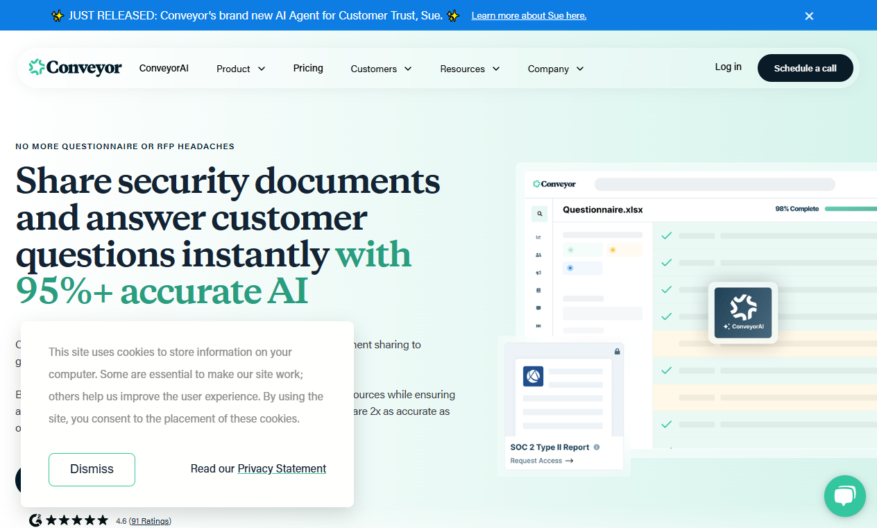Click the lock icon on the SOC 2 card
Screen dimensions: 877x528
617,351
